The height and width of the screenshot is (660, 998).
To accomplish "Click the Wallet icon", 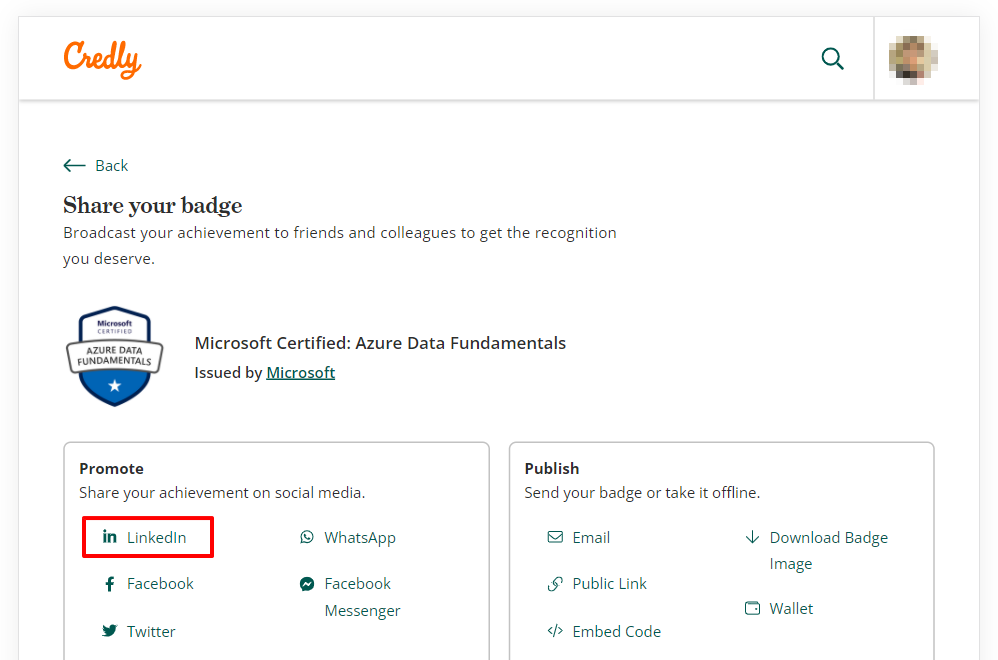I will tap(752, 608).
